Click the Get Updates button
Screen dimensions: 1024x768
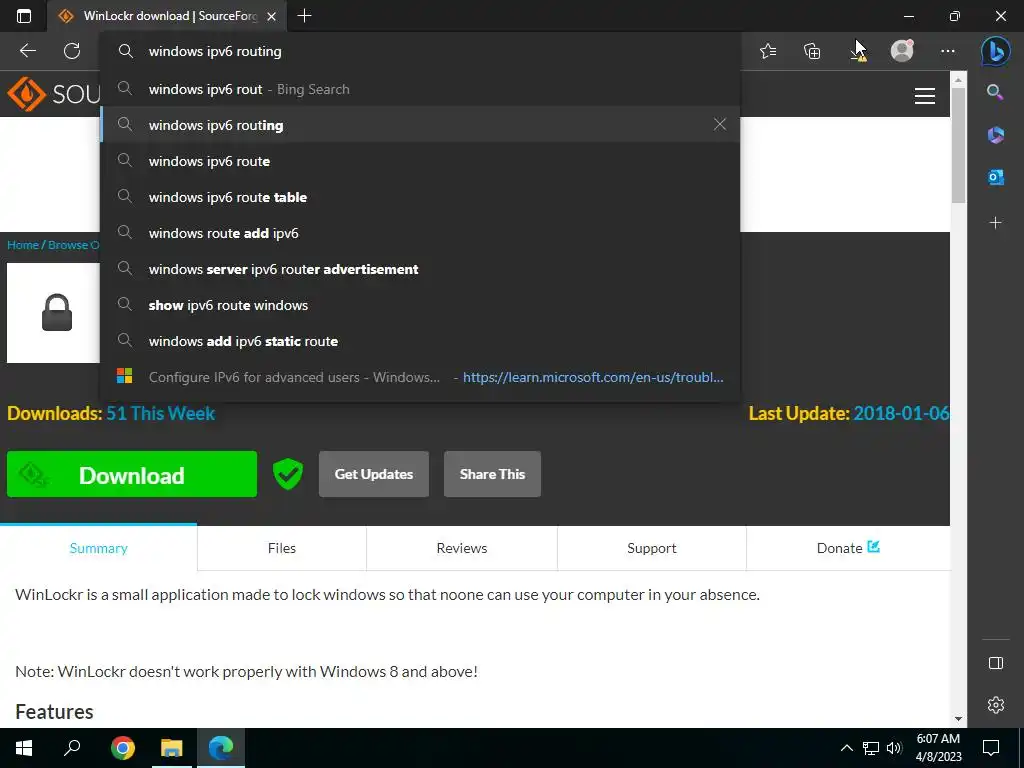(x=374, y=474)
